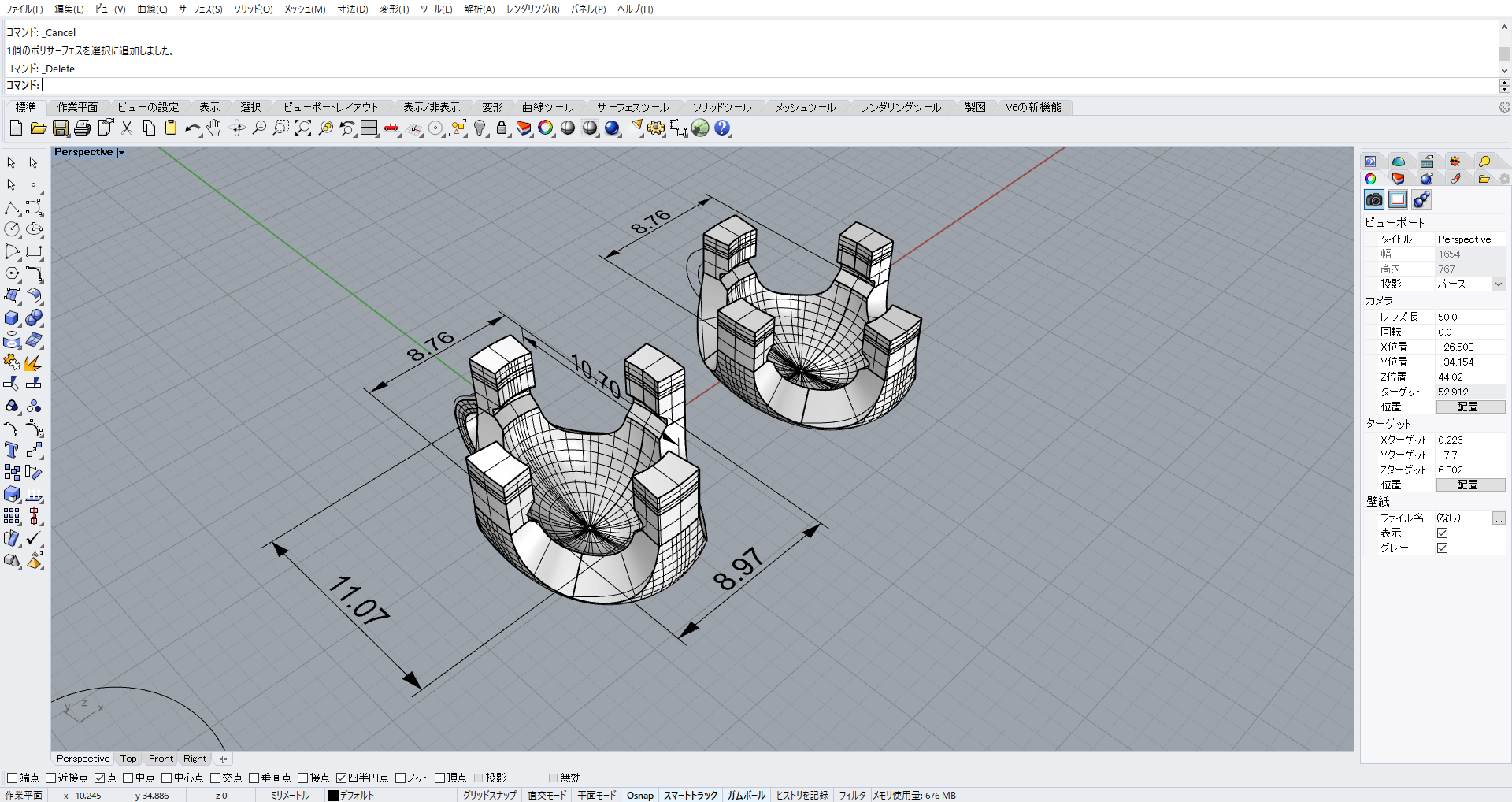The width and height of the screenshot is (1512, 802).
Task: Click the light bulb Hide icon
Action: point(480,128)
